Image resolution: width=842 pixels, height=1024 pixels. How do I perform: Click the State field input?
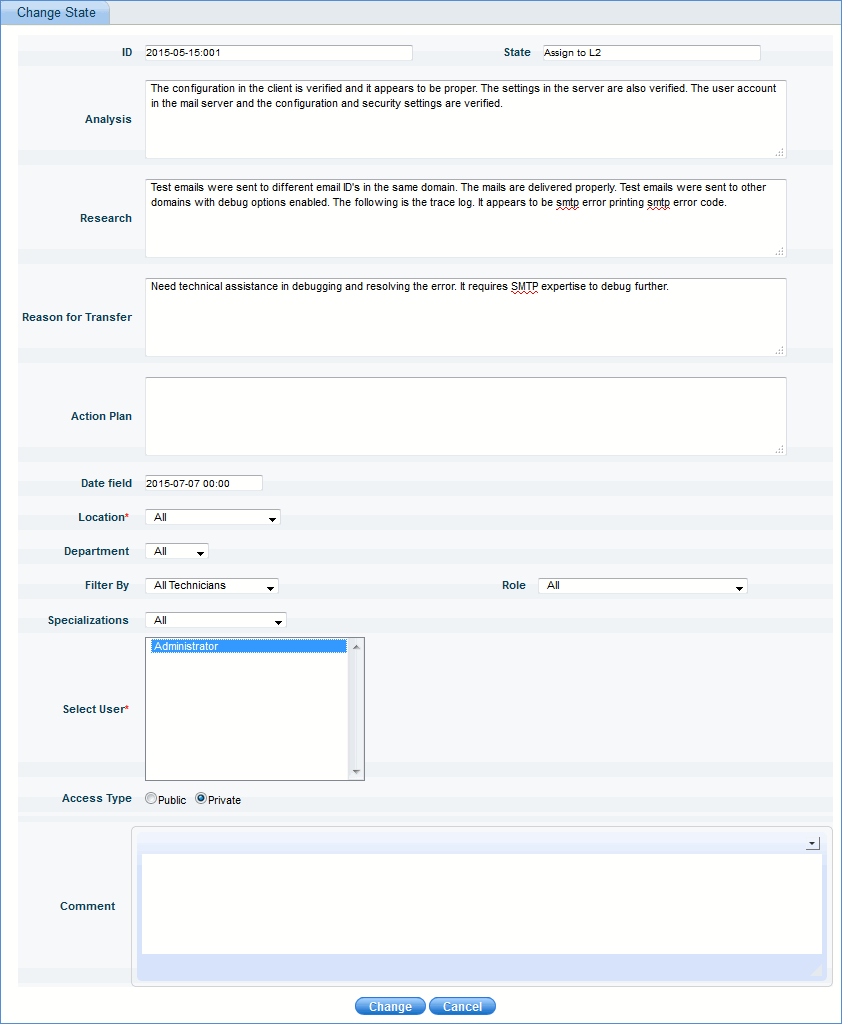coord(651,53)
